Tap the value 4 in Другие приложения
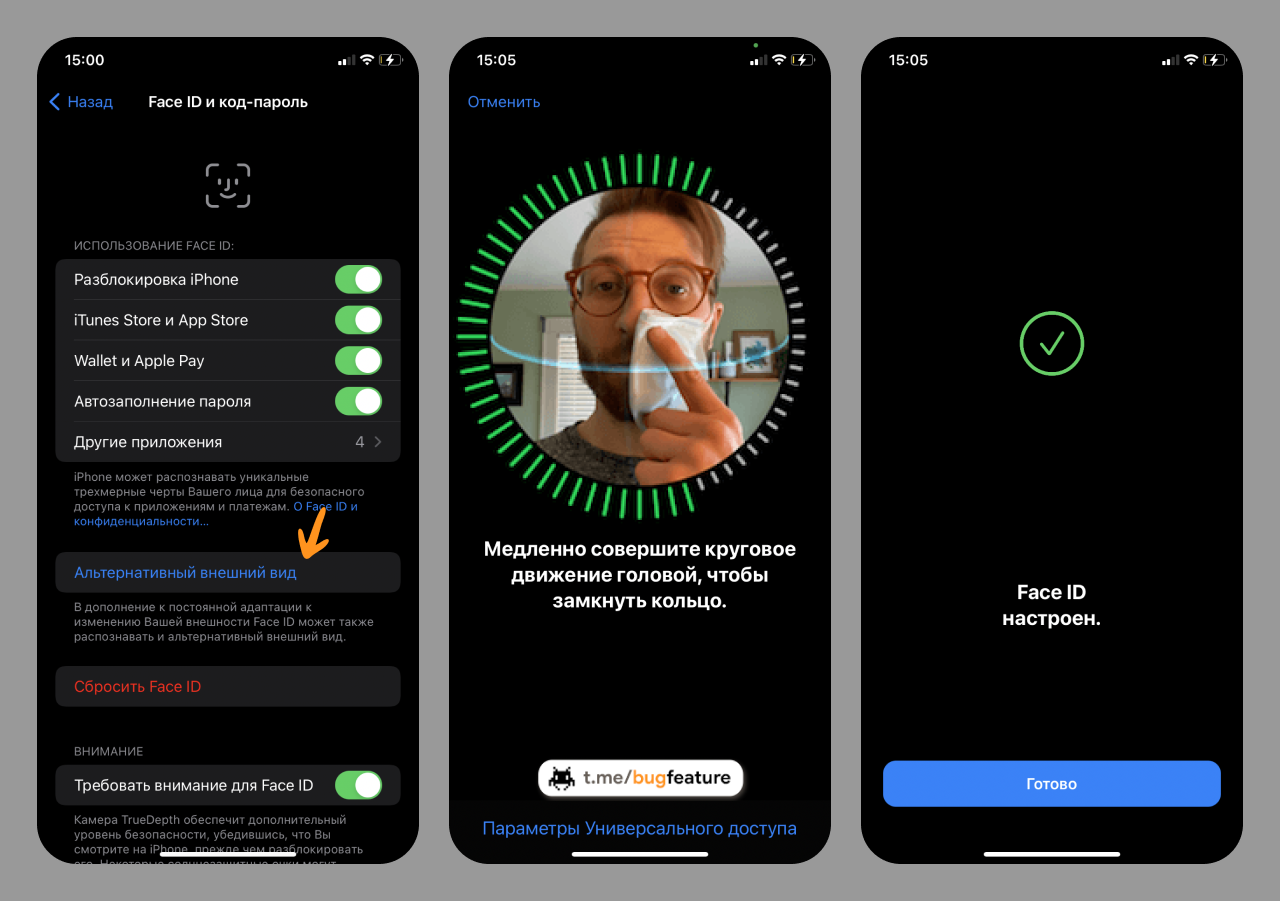This screenshot has height=901, width=1280. (360, 441)
